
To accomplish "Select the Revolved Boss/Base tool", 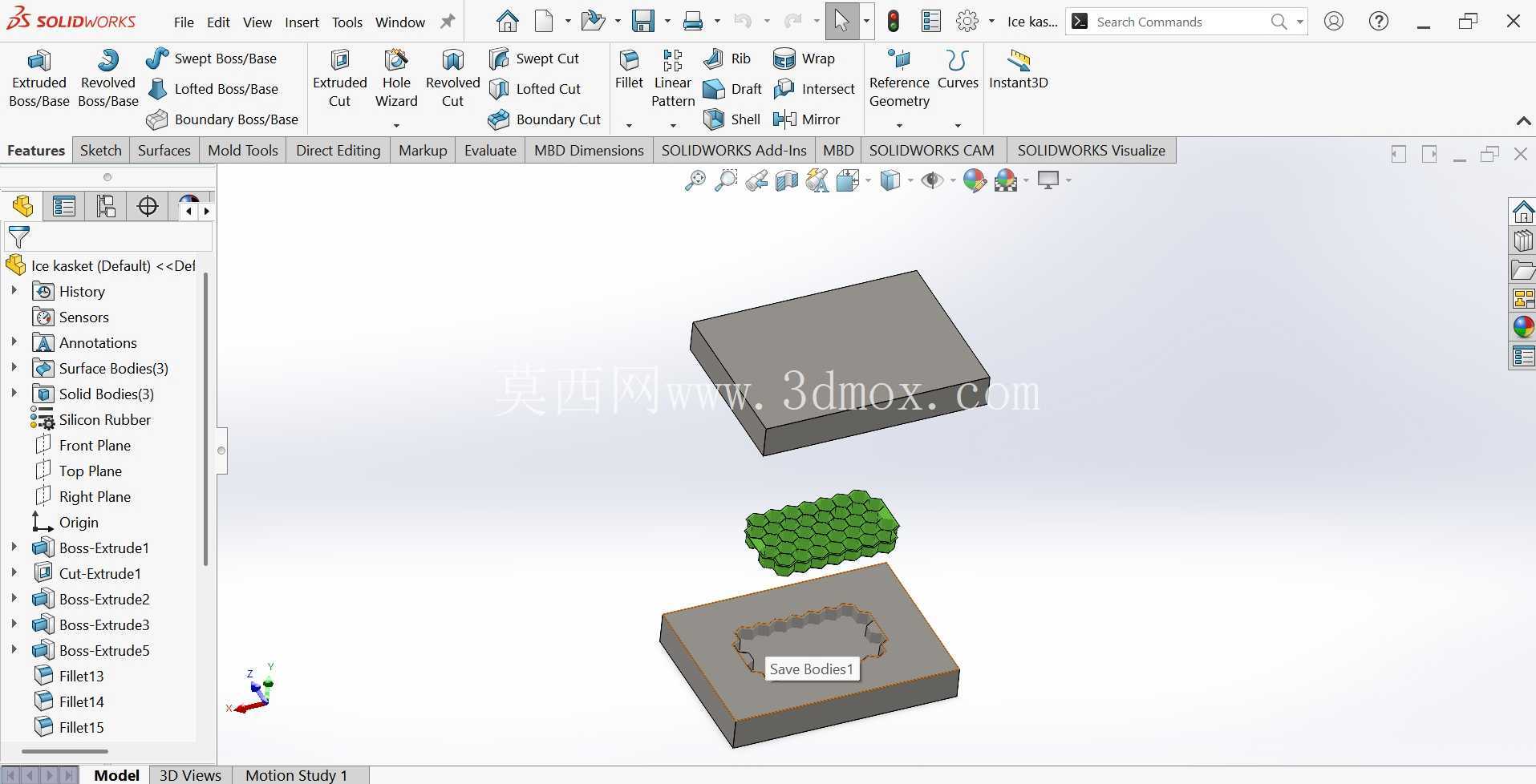I will click(x=107, y=79).
